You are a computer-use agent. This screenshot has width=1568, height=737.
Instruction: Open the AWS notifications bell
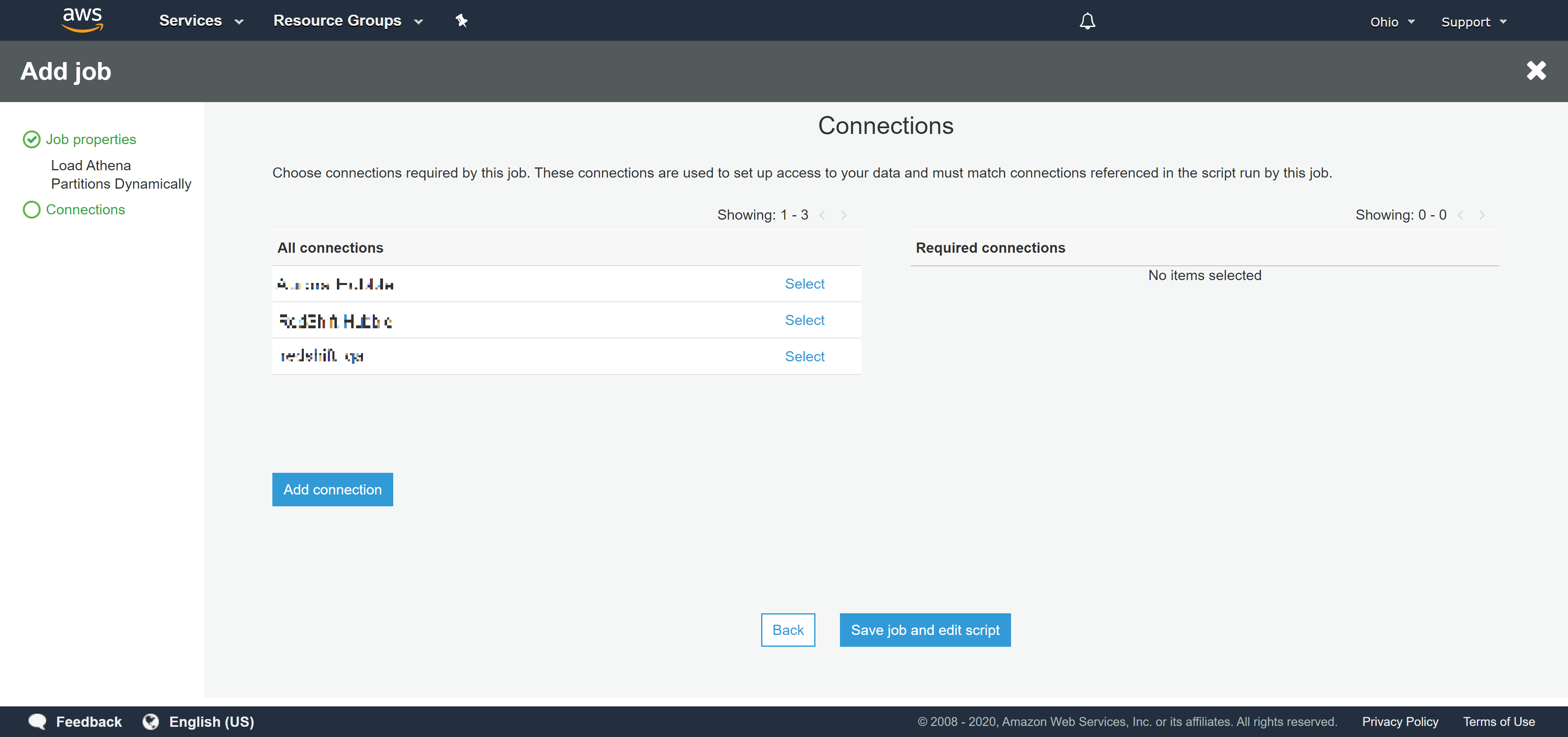(1087, 21)
